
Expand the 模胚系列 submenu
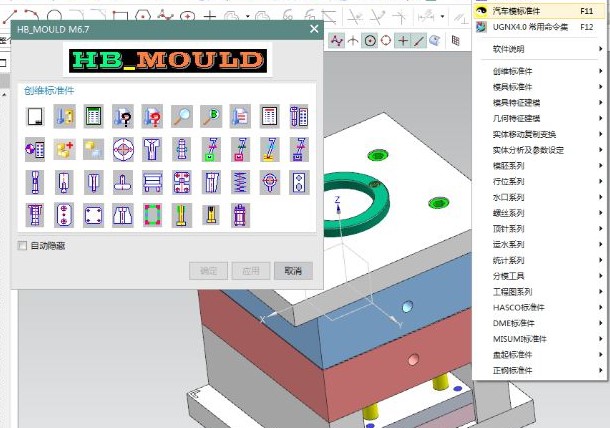coord(509,166)
